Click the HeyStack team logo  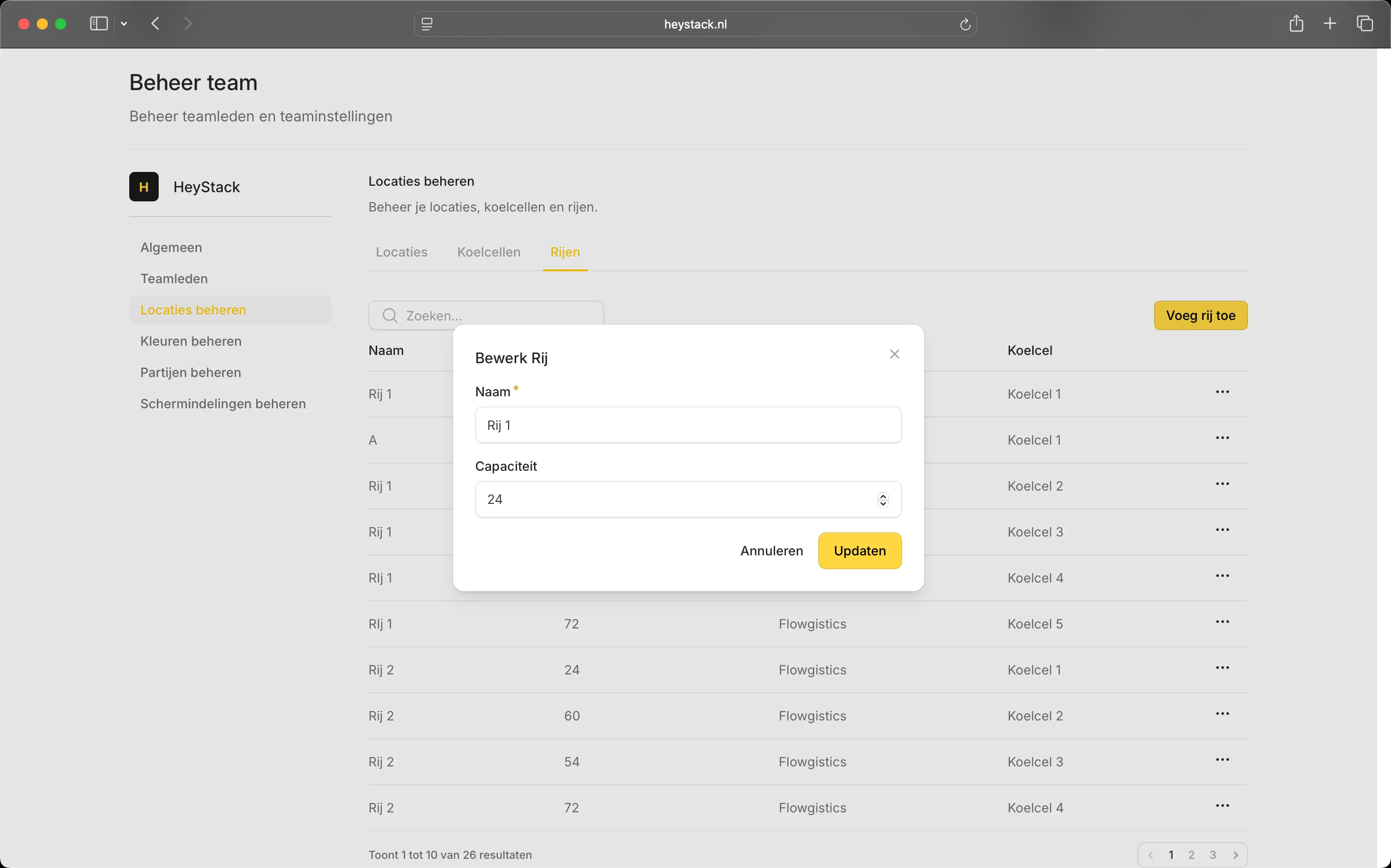(x=144, y=187)
